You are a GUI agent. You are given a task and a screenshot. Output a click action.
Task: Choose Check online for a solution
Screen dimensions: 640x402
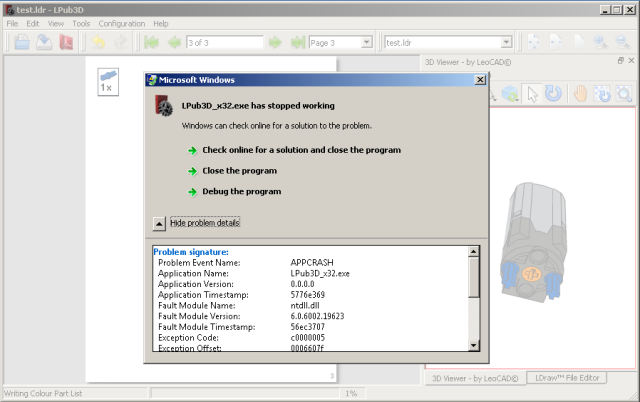click(301, 150)
